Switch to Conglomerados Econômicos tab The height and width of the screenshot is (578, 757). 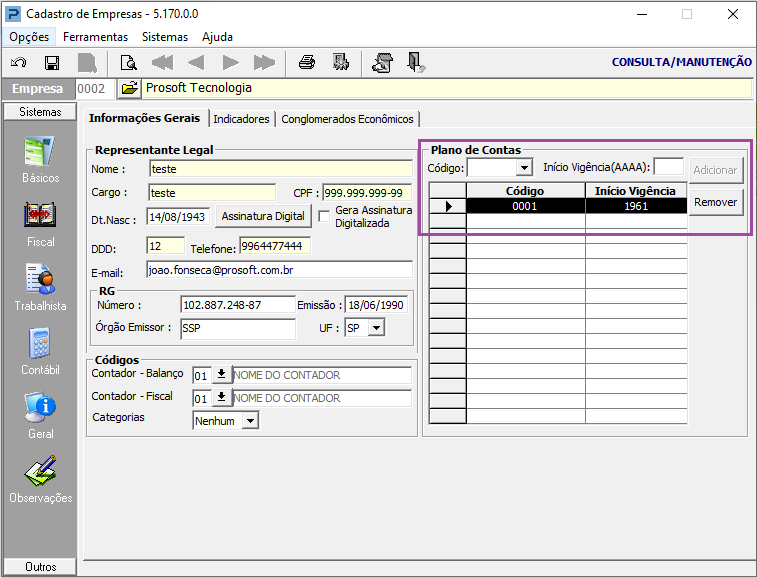pyautogui.click(x=347, y=119)
